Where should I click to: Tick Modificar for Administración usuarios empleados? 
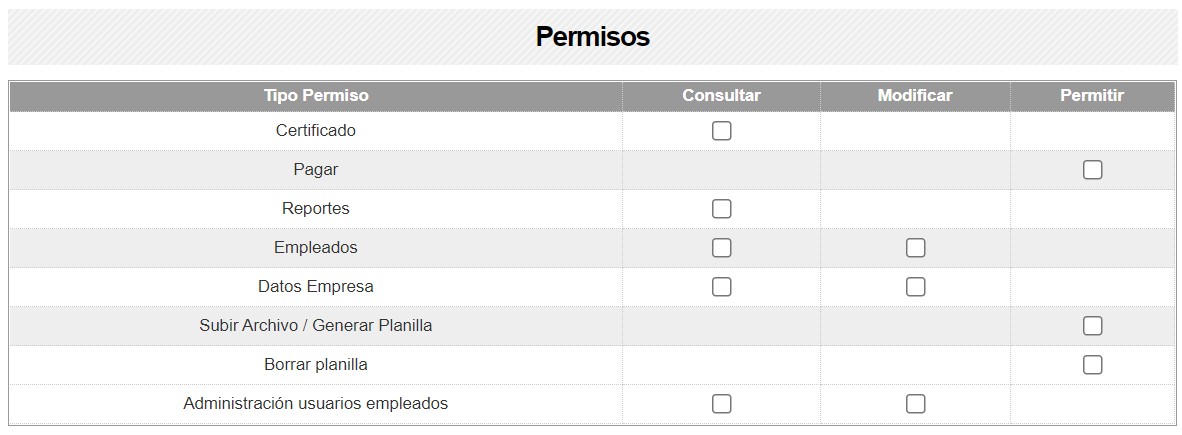click(915, 404)
